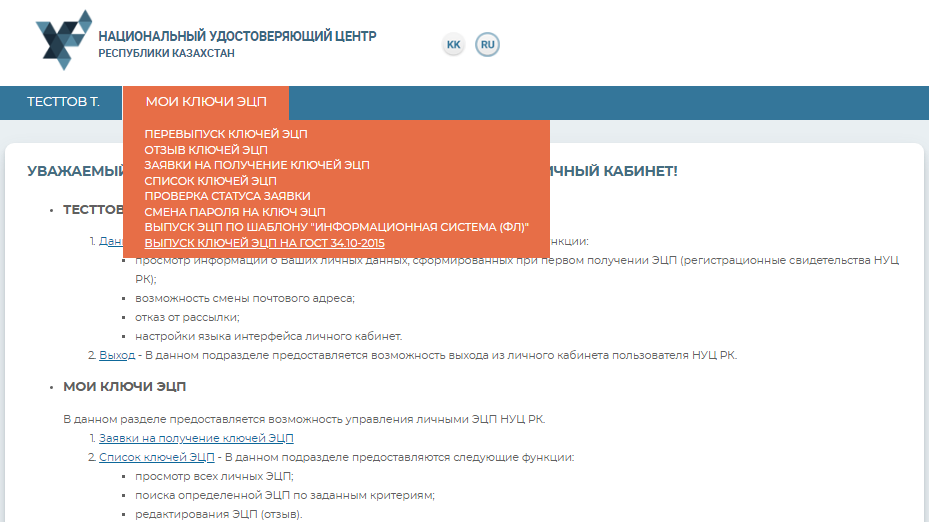Screen dimensions: 929x522
Task: Click the partially hidden Данные link
Action: click(x=110, y=241)
